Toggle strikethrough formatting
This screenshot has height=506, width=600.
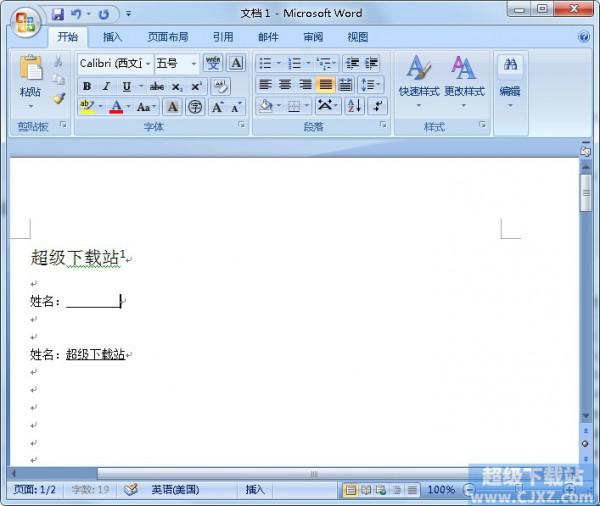tap(157, 87)
